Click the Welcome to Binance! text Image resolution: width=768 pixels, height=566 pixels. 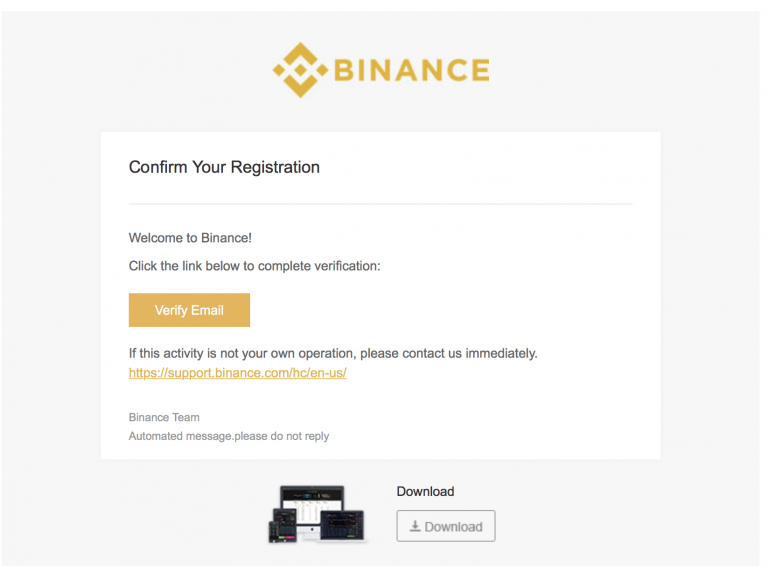coord(190,238)
